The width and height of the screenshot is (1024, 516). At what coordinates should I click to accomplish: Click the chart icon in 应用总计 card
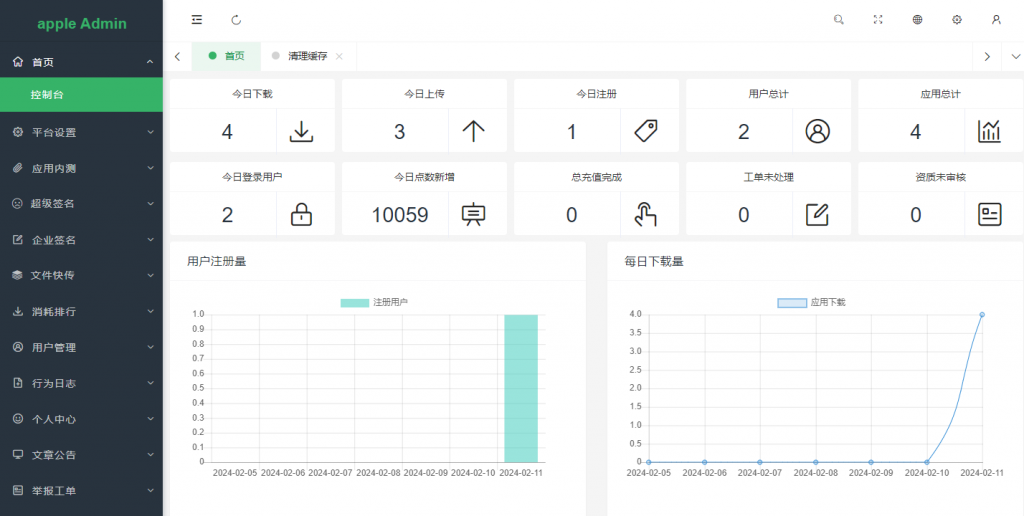pyautogui.click(x=989, y=131)
